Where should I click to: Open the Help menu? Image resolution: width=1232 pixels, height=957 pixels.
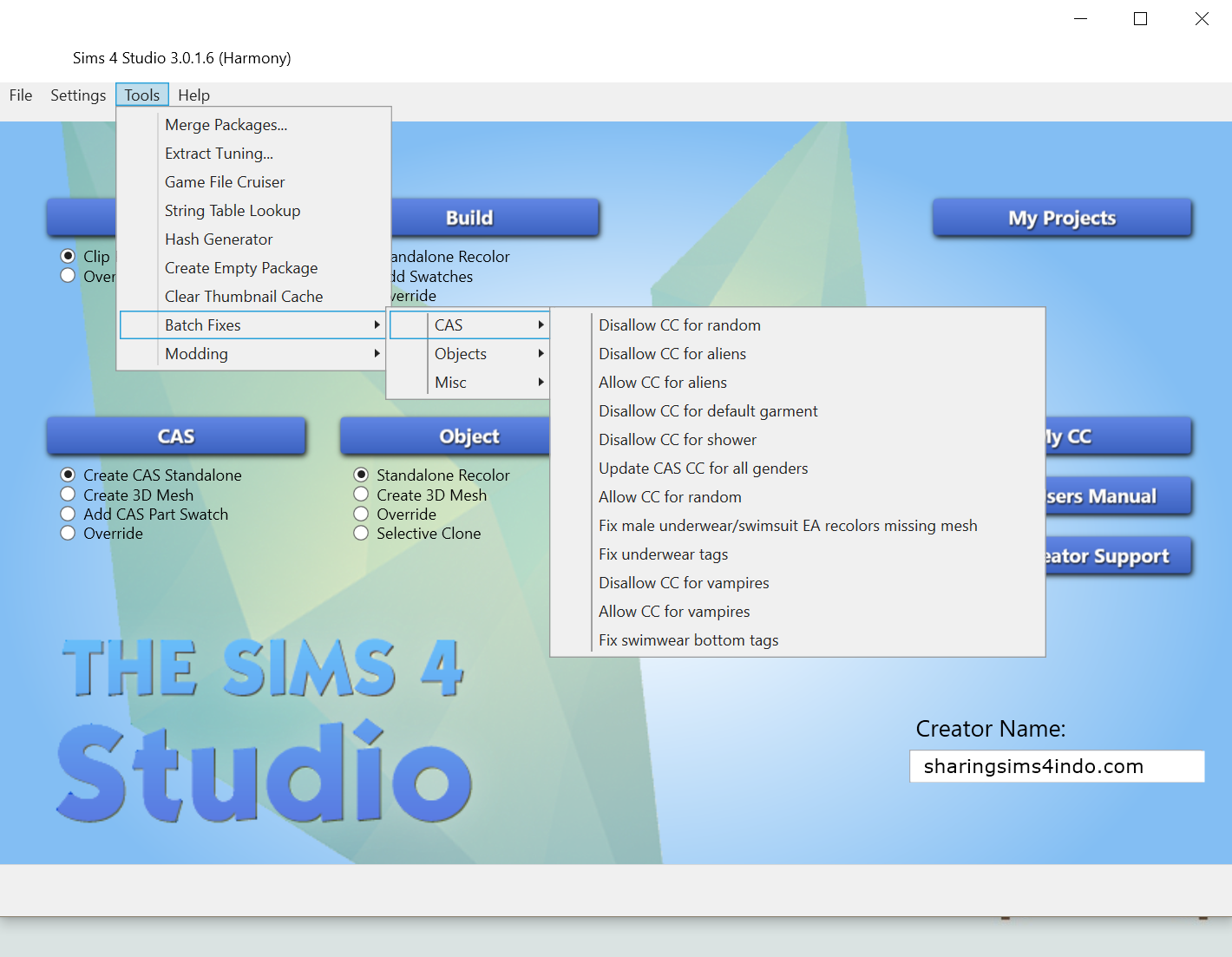coord(194,95)
